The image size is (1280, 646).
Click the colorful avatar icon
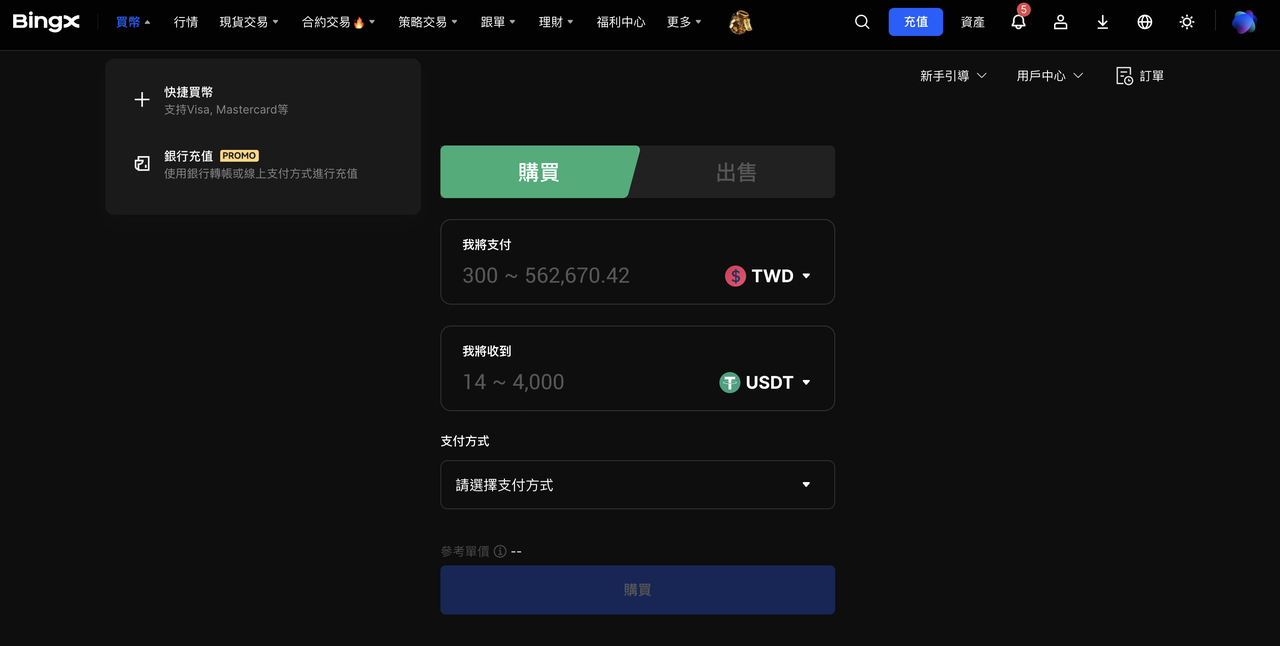1243,22
